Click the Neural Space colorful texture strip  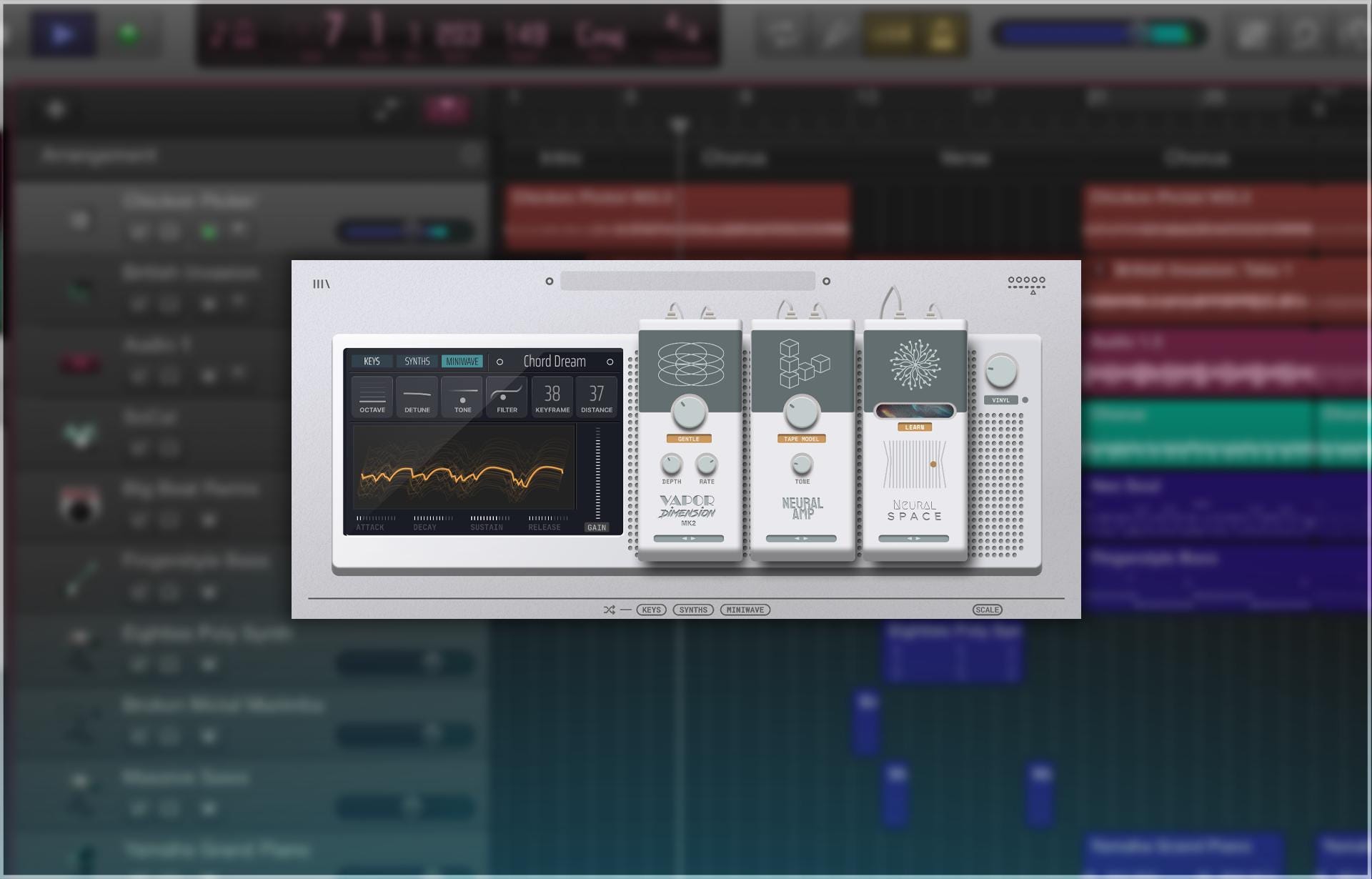915,411
